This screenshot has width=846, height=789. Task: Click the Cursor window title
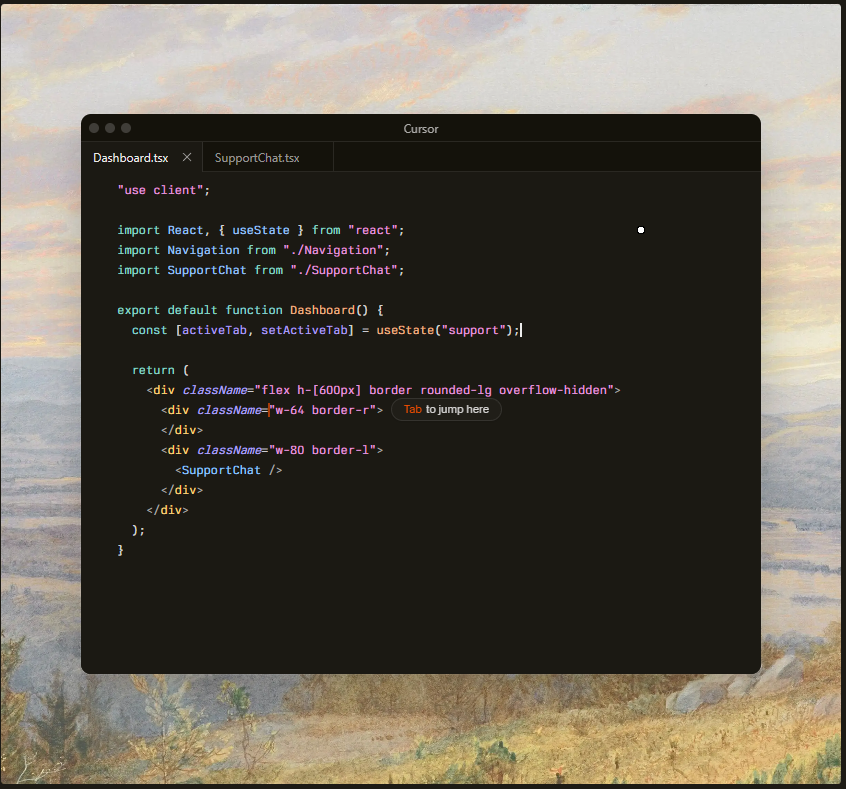tap(421, 129)
